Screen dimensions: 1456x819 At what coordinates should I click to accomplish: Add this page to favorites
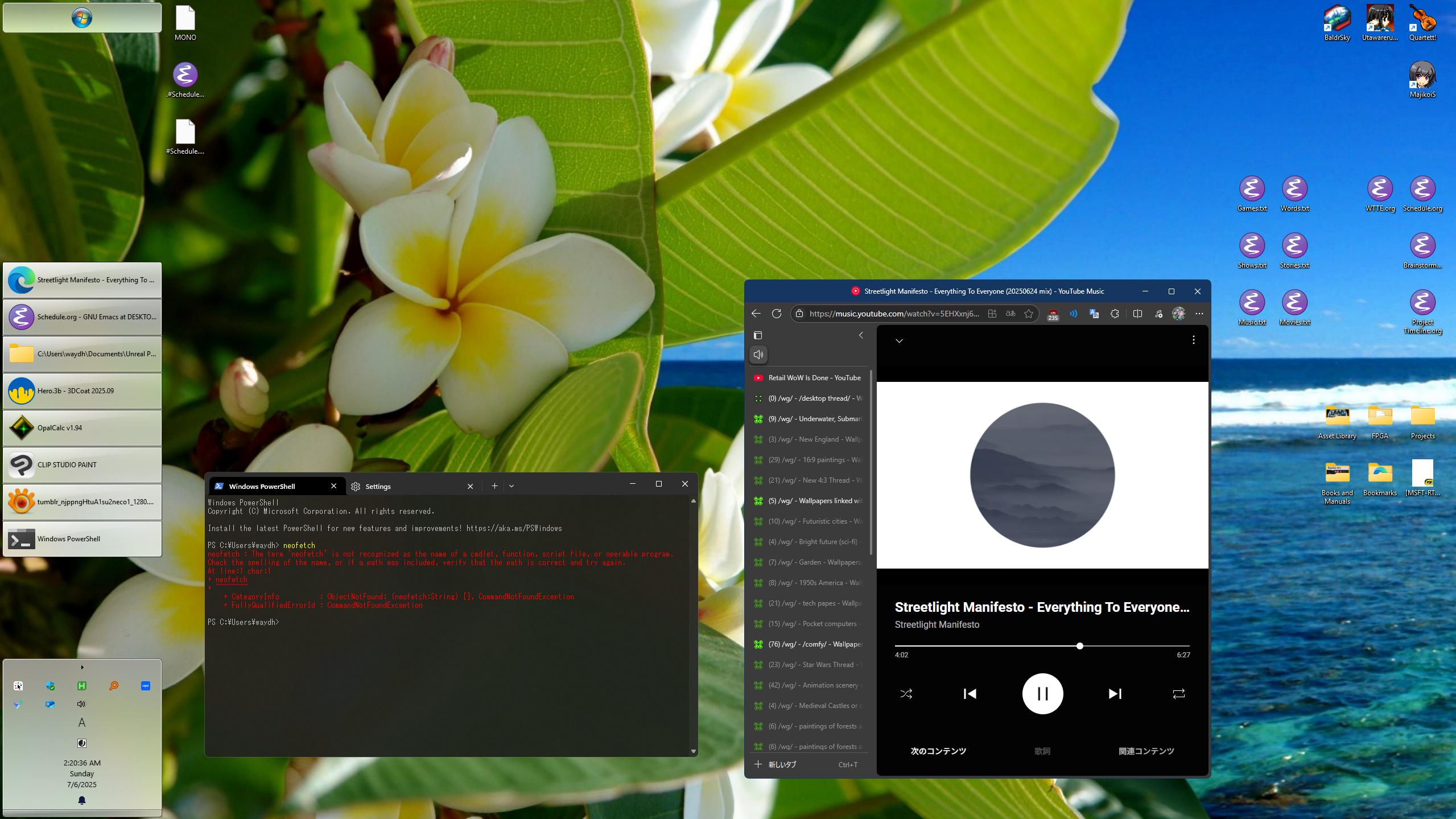point(1028,314)
